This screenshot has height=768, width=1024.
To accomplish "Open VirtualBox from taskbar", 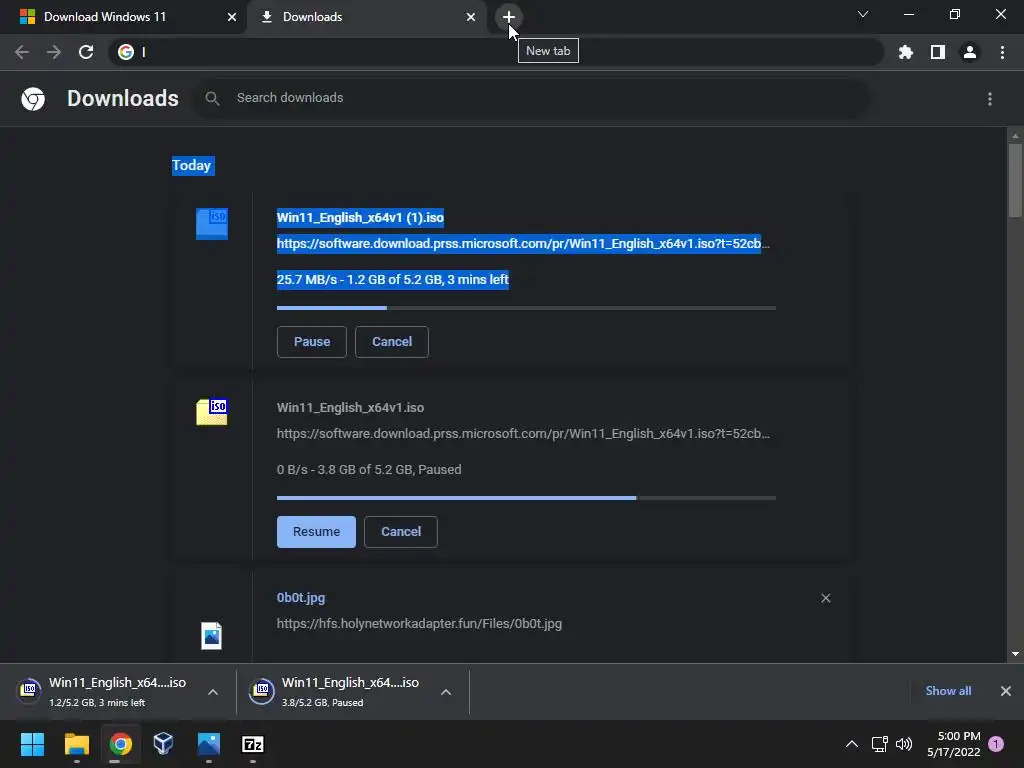I will tap(163, 744).
